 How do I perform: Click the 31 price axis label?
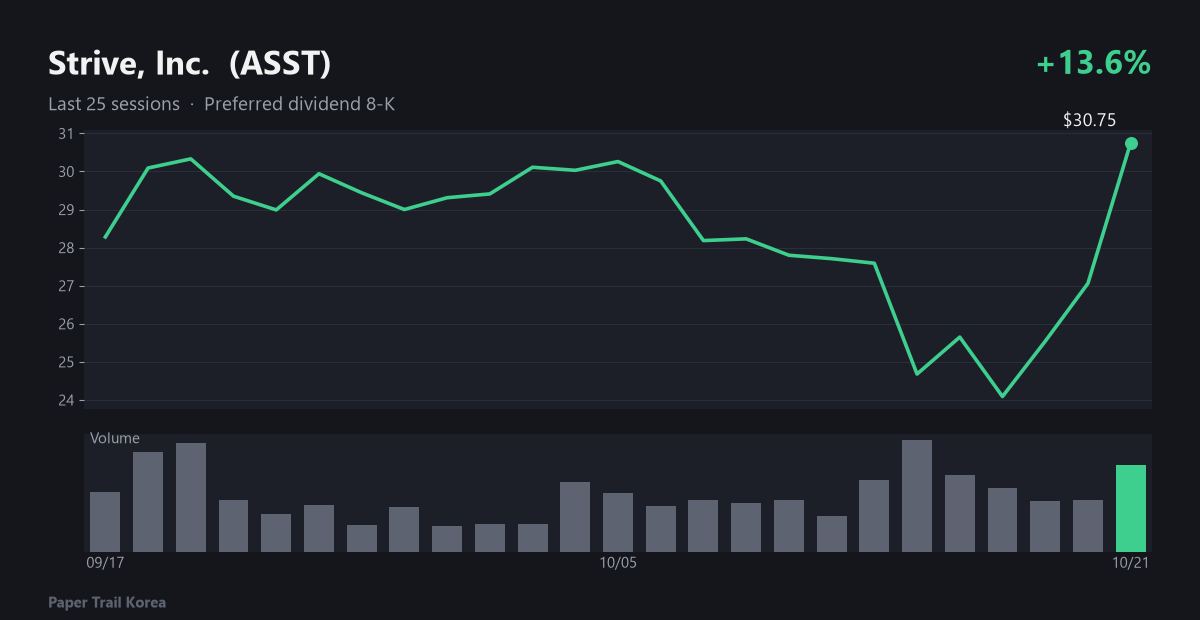(64, 134)
